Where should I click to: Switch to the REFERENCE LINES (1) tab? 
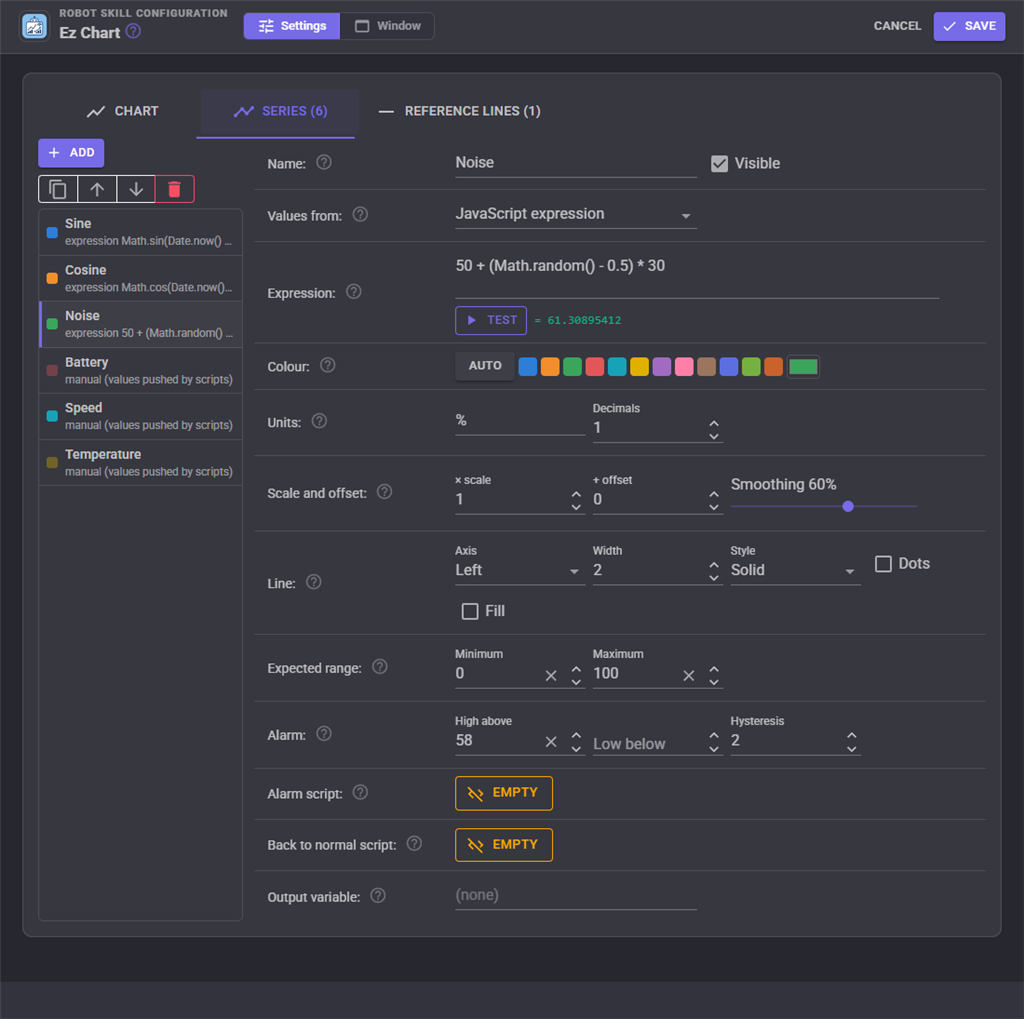point(460,111)
